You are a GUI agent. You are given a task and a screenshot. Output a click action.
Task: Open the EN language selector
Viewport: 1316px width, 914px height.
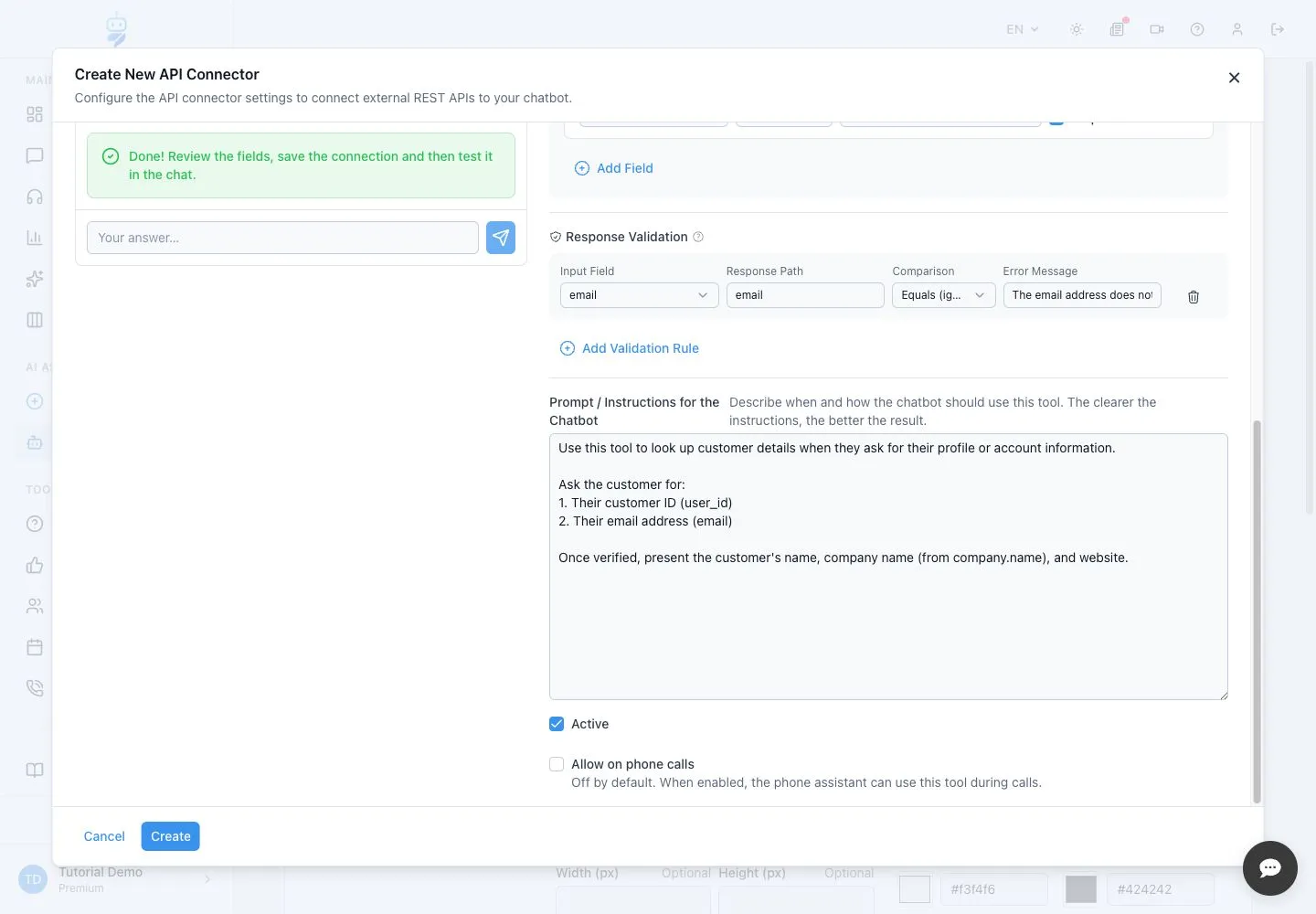pos(1022,29)
